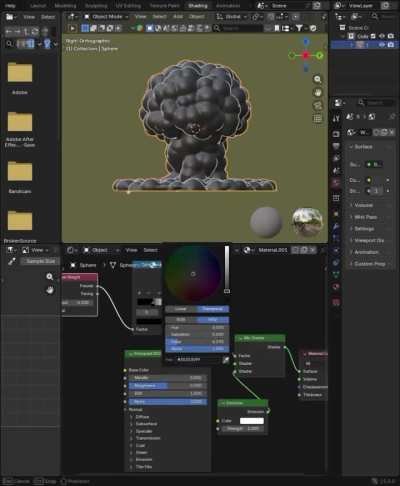The height and width of the screenshot is (486, 400).
Task: Open the Scene properties tab icon
Action: tap(336, 170)
